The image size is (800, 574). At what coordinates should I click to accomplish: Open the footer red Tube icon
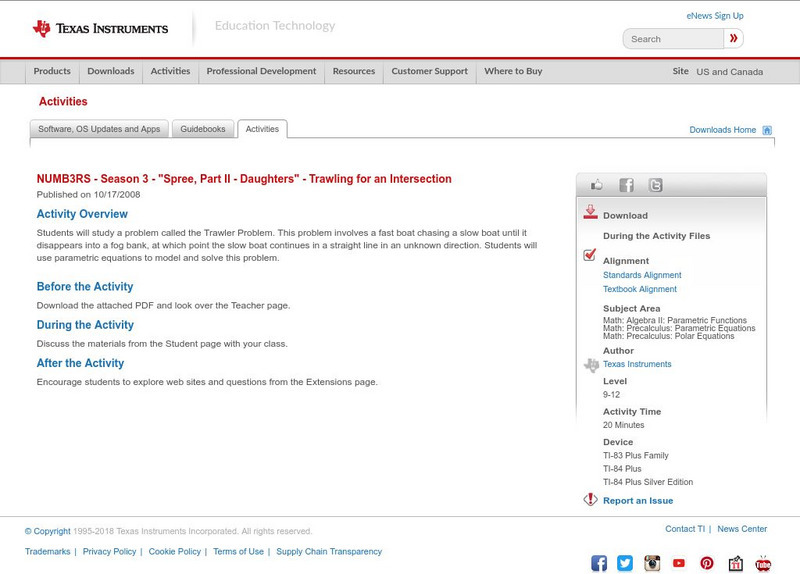[763, 563]
